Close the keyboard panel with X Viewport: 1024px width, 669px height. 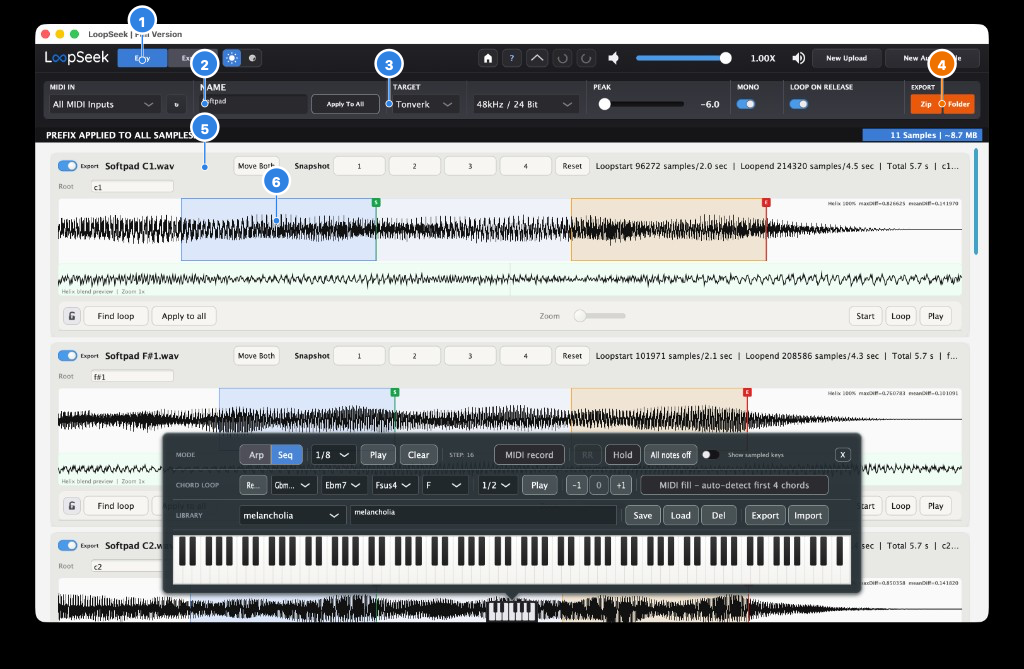pos(842,455)
